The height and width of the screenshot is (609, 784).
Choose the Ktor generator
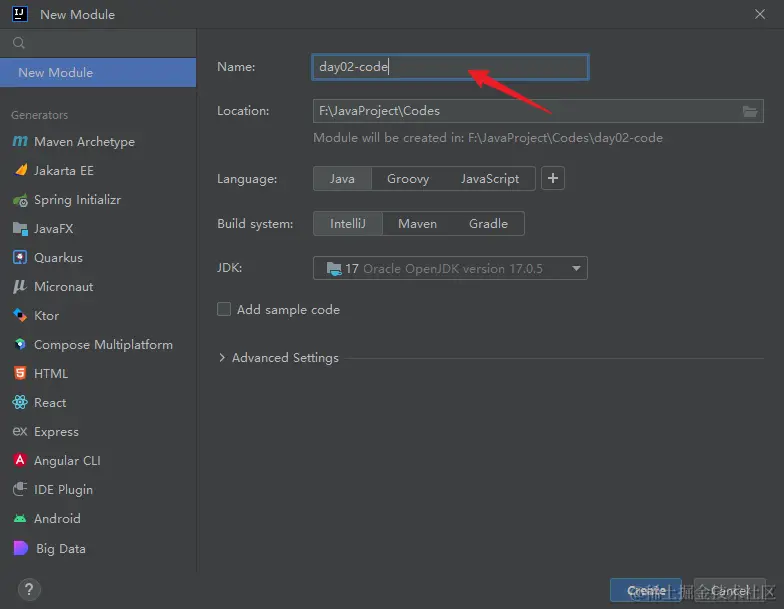pyautogui.click(x=36, y=316)
